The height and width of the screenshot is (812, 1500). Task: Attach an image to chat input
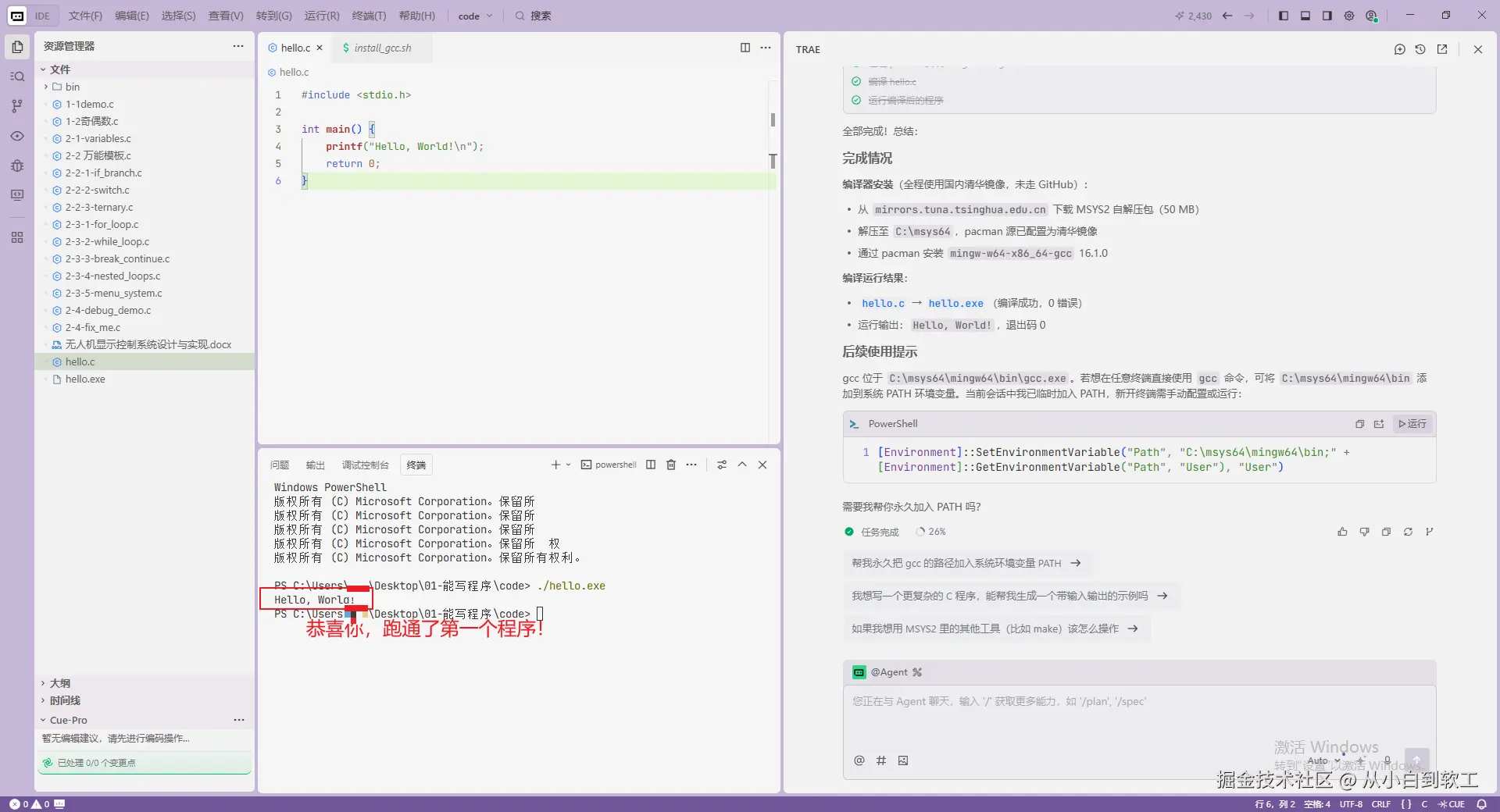(x=903, y=760)
